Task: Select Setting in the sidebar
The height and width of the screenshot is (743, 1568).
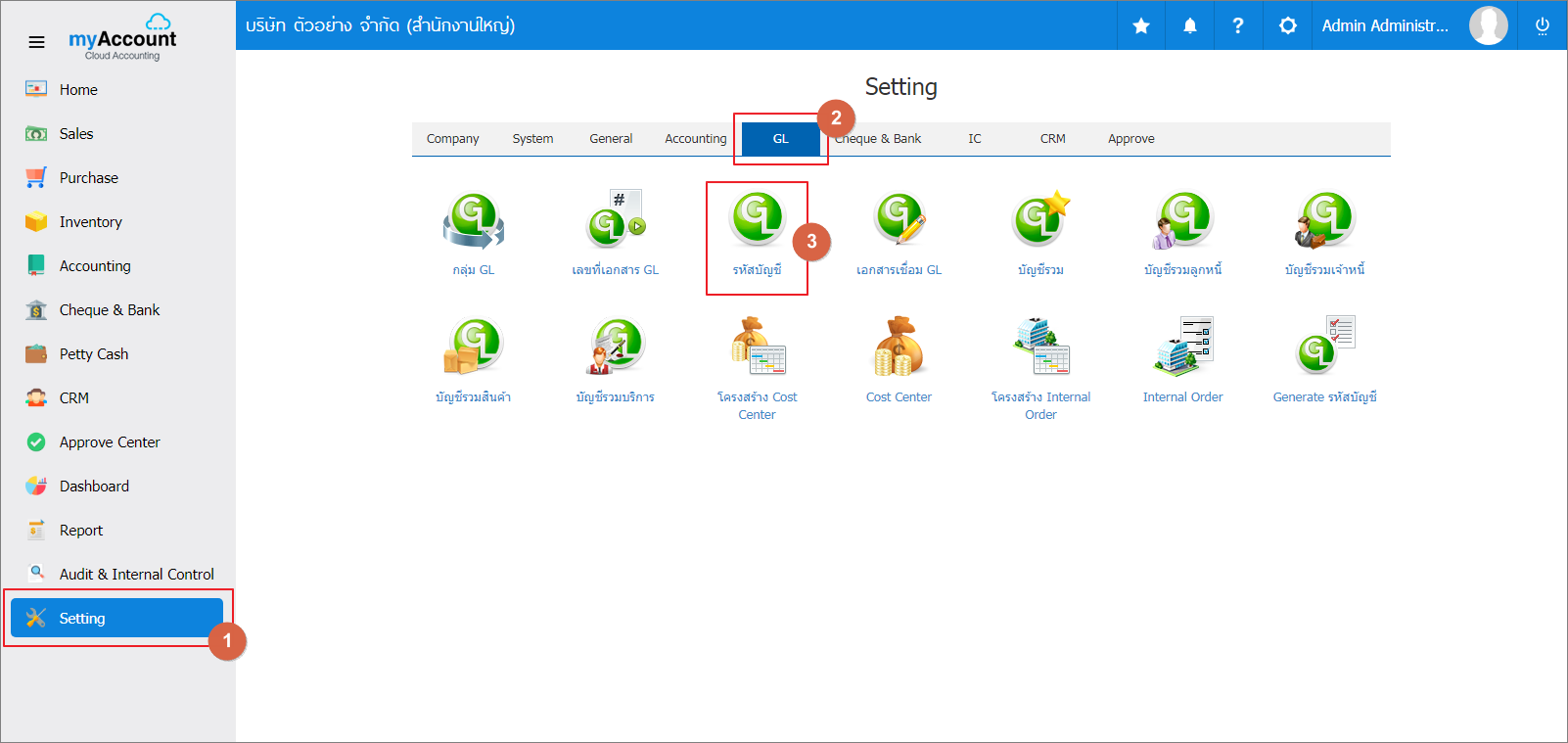Action: click(x=117, y=619)
